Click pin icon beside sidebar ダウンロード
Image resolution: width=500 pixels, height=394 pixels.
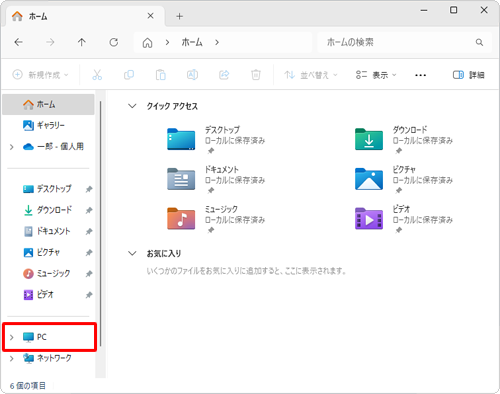(x=89, y=210)
